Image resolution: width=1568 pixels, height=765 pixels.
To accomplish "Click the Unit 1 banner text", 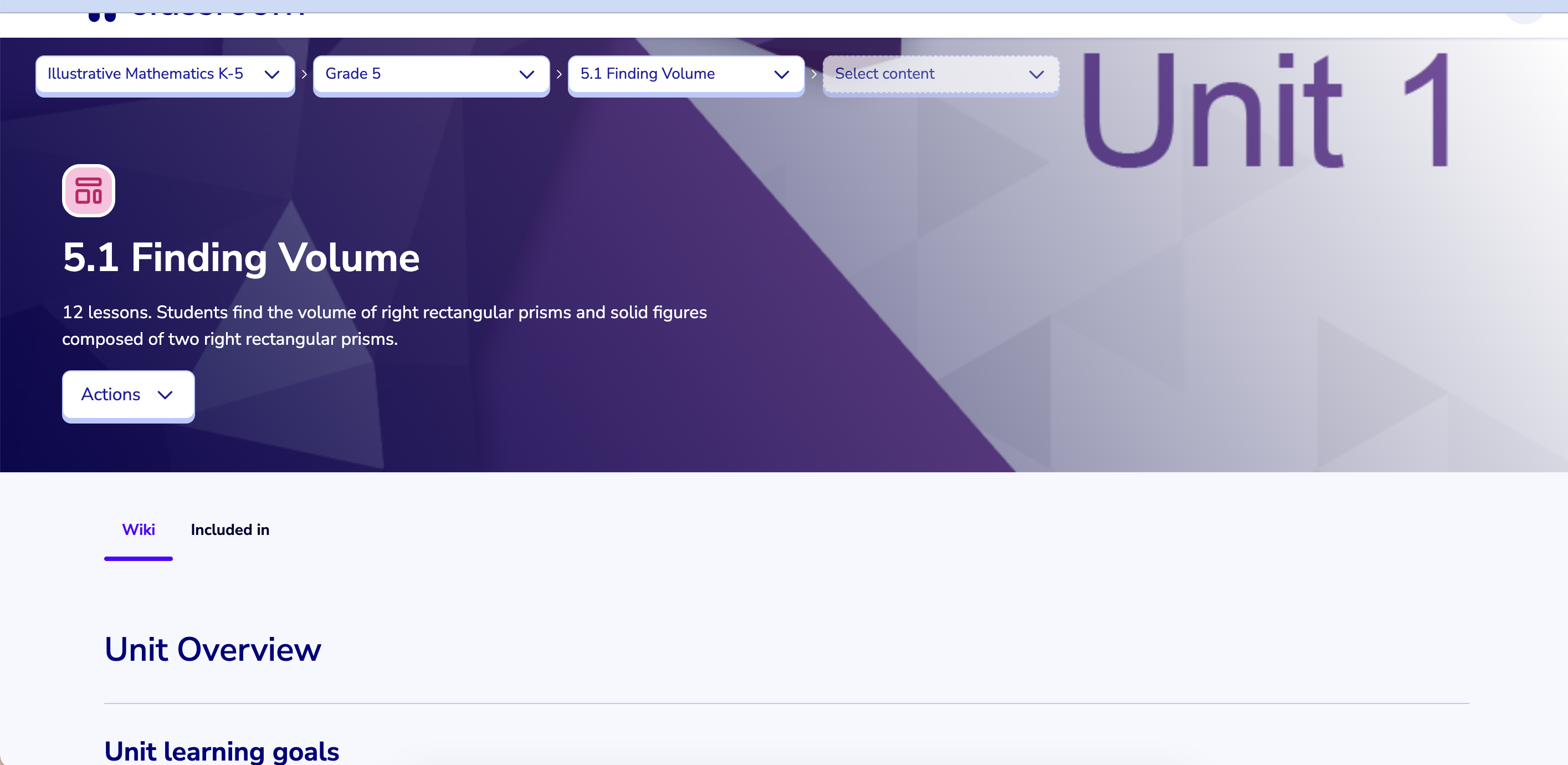I will (1266, 110).
